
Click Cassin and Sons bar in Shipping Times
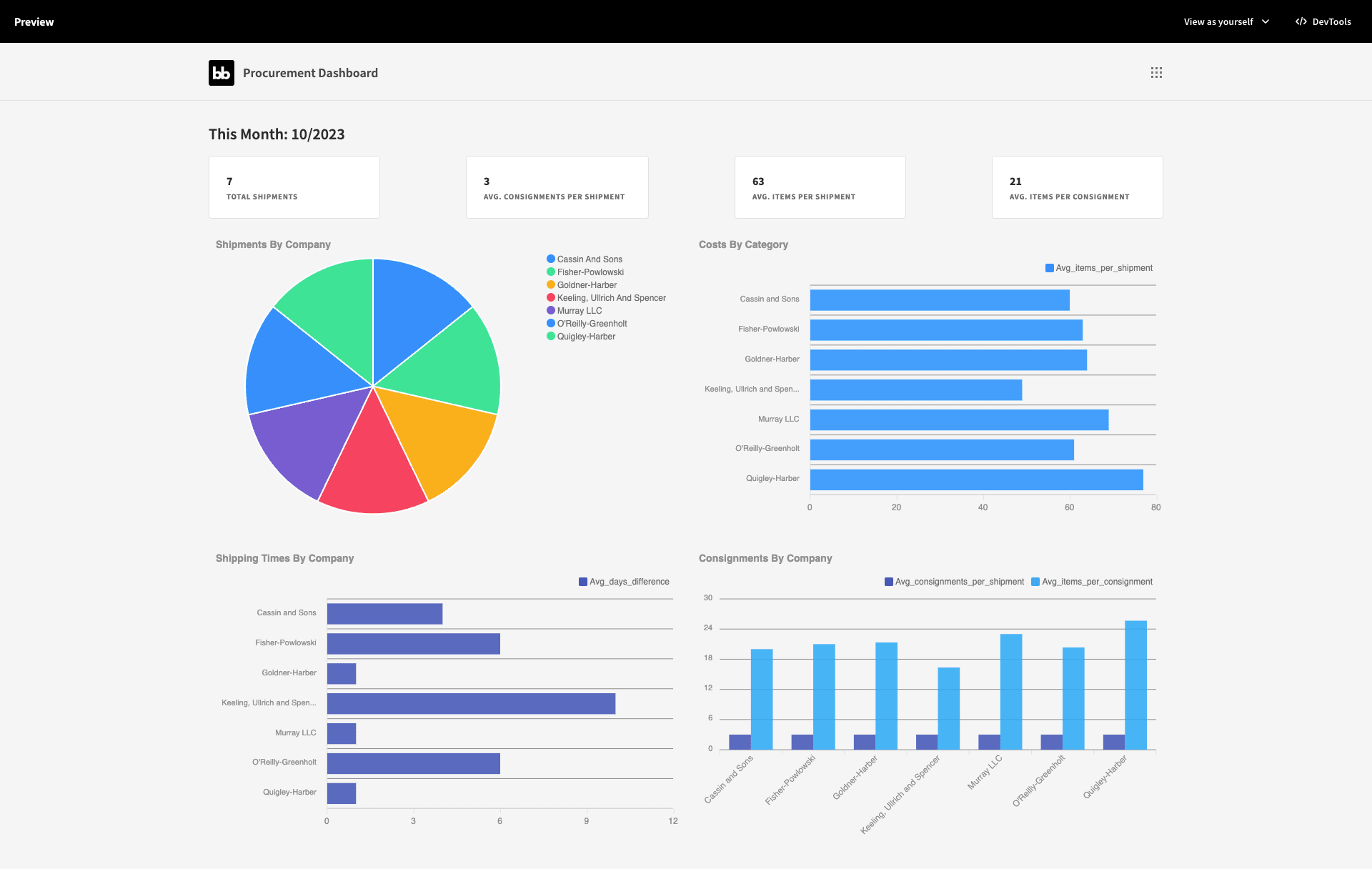384,614
